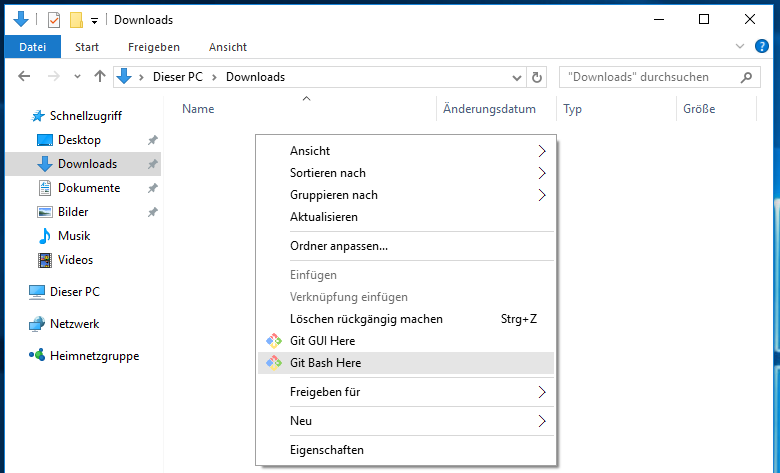The width and height of the screenshot is (780, 473).
Task: Open Eigenschaften from context menu
Action: click(406, 450)
